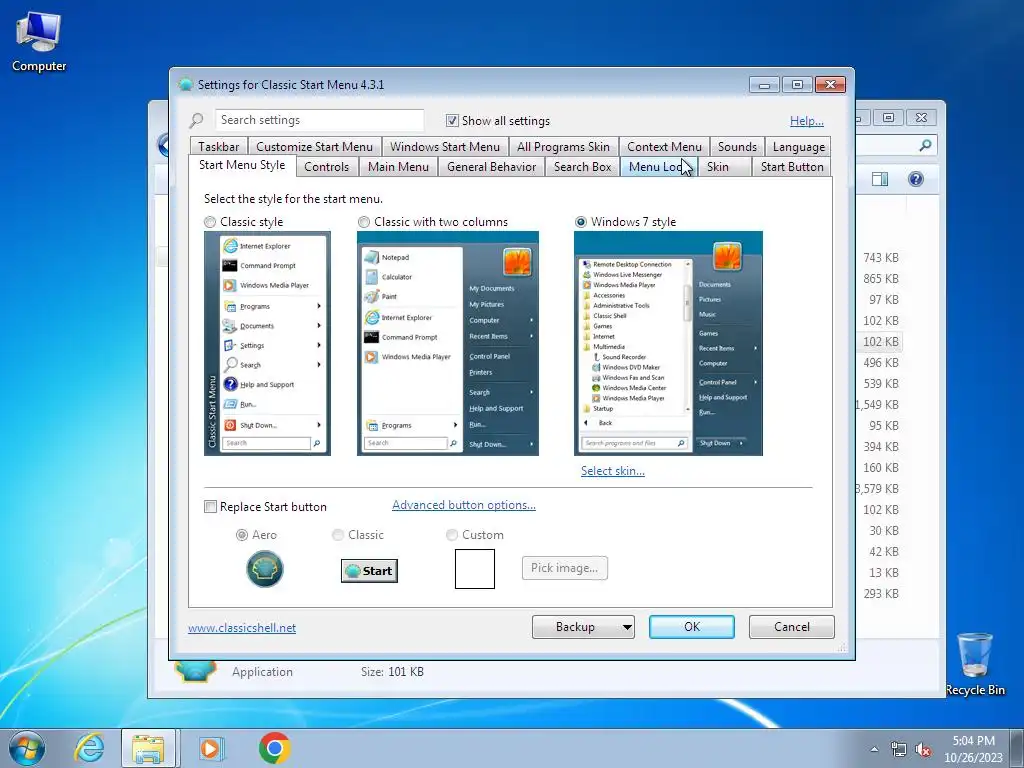Focus the Search settings field
Viewport: 1024px width, 768px height.
pos(319,120)
